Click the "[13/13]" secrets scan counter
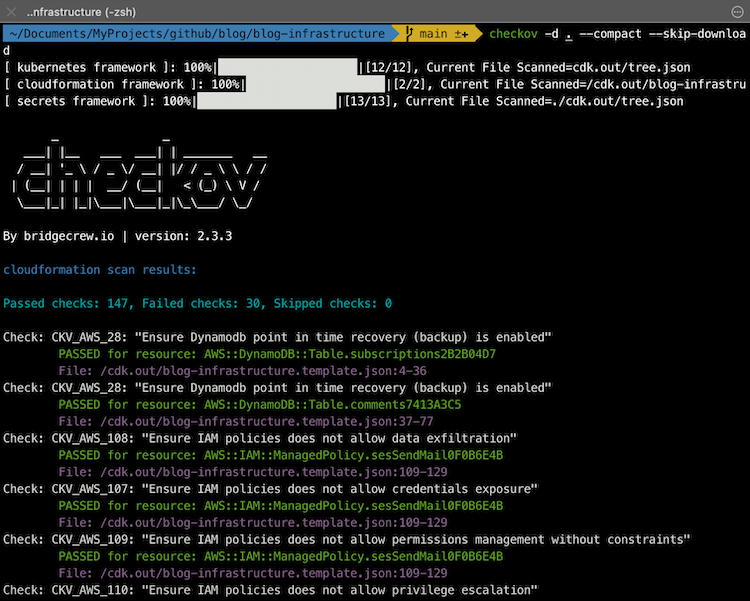This screenshot has height=601, width=750. (367, 101)
